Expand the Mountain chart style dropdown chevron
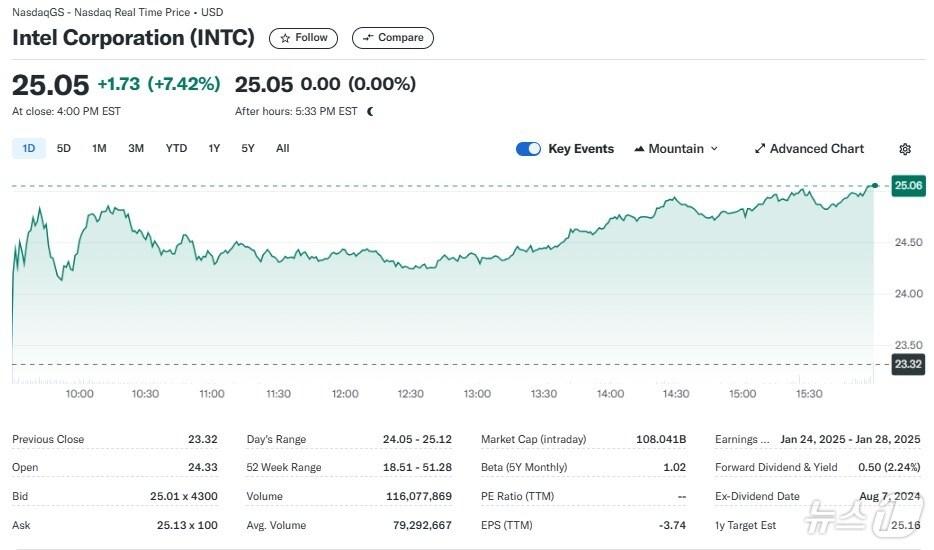Viewport: 934px width, 550px height. pyautogui.click(x=714, y=149)
